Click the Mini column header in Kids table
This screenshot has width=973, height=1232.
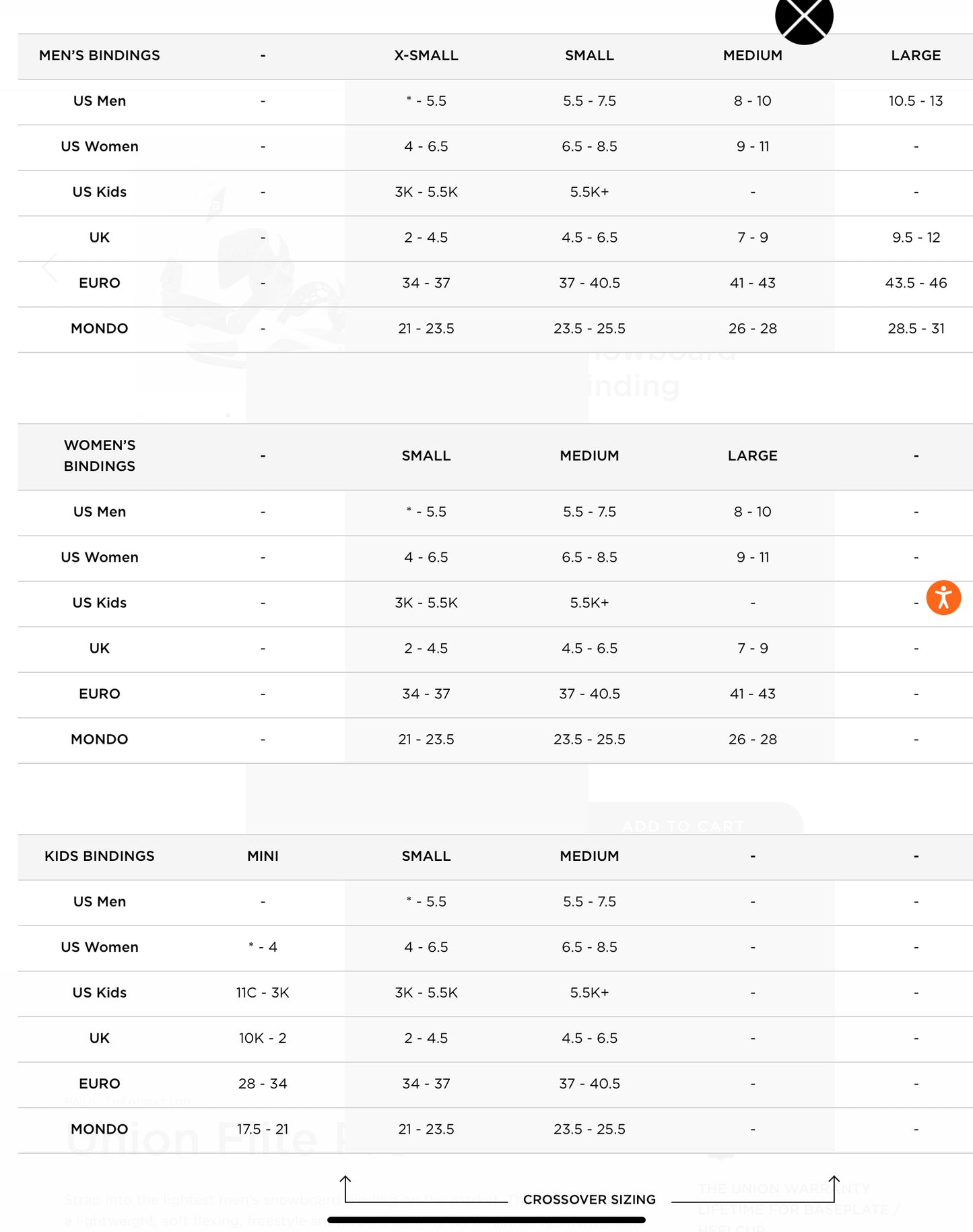coord(263,856)
